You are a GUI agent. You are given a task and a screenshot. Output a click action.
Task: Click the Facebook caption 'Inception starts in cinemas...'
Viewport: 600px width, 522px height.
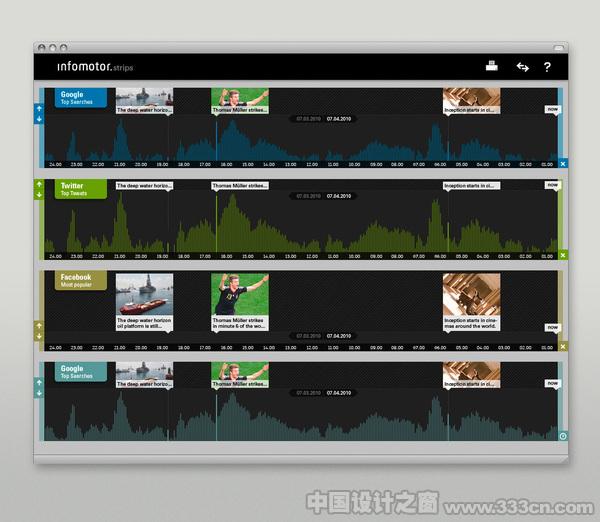471,323
